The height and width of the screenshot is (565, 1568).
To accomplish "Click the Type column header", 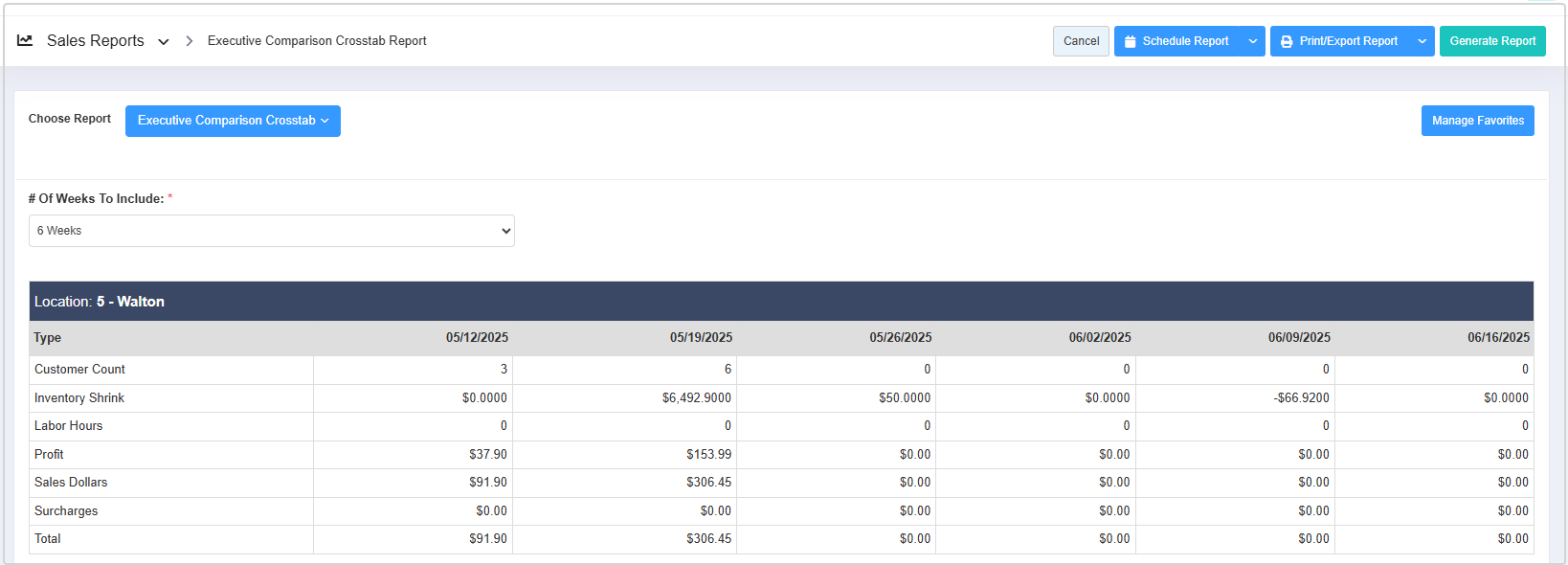I will [x=48, y=338].
